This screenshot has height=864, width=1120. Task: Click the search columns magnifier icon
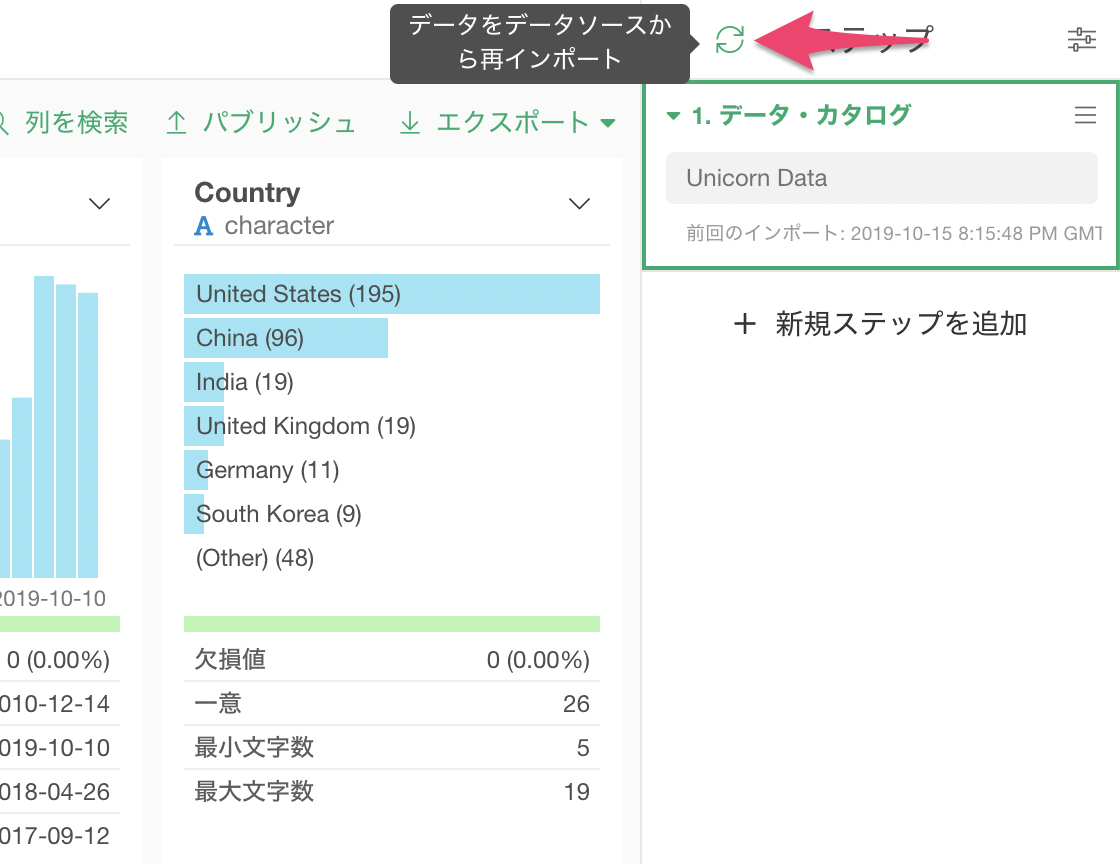pos(4,124)
